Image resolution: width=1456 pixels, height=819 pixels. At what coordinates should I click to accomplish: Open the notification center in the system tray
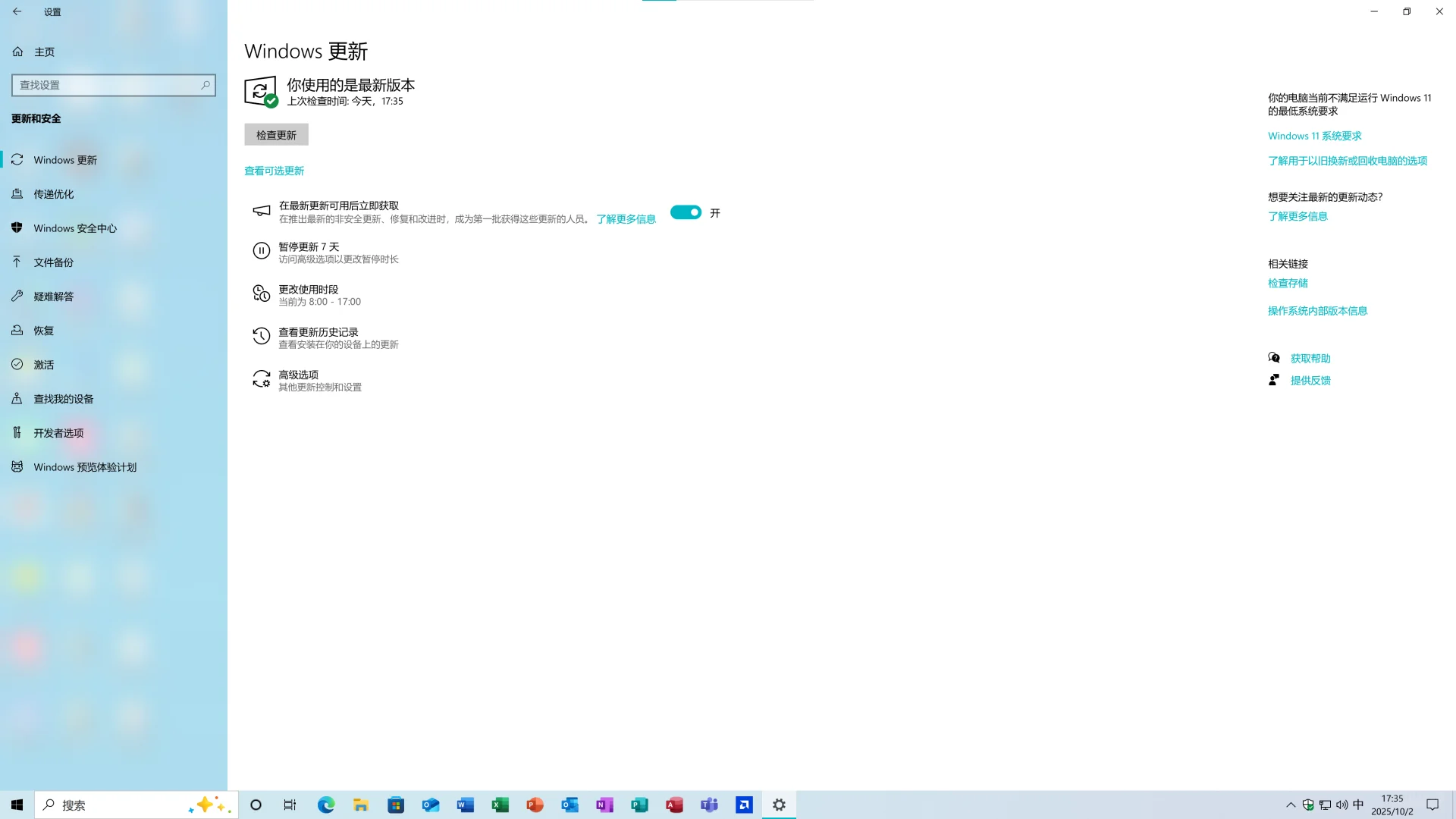click(1432, 805)
